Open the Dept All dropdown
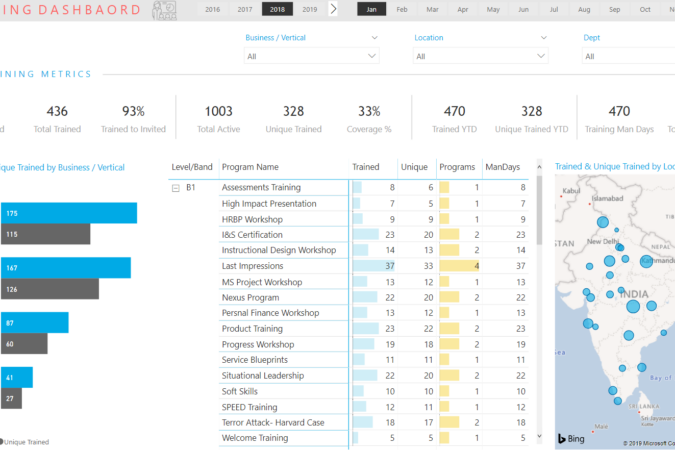 (629, 56)
